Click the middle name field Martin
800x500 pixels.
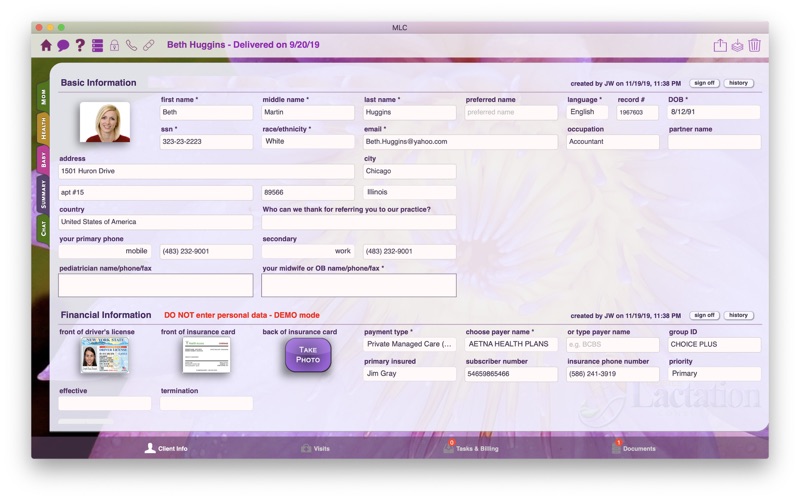click(x=308, y=112)
